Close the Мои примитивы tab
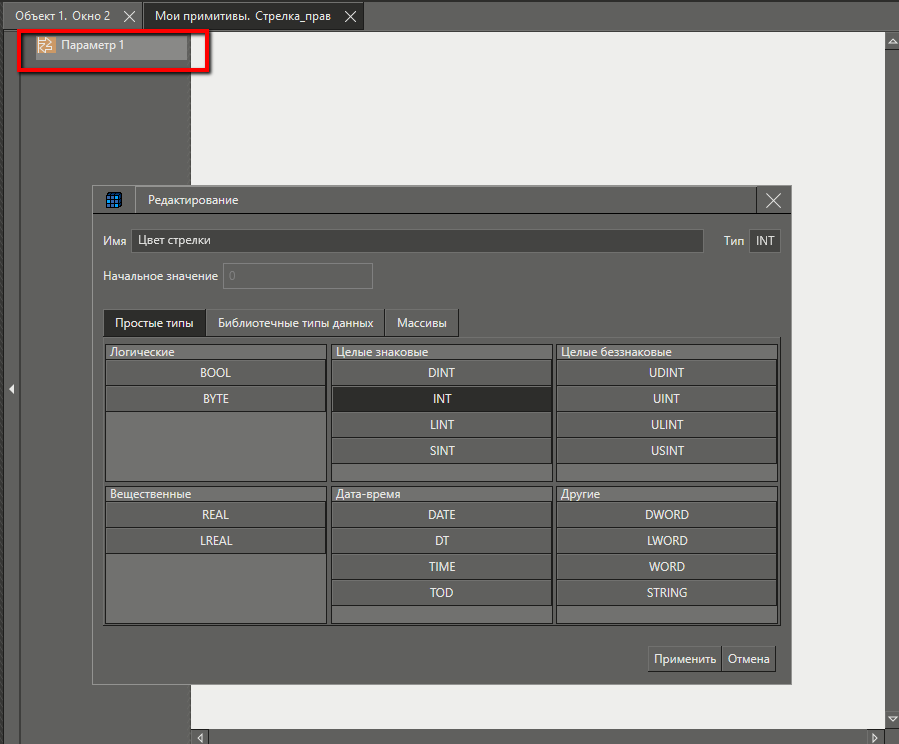 [349, 17]
